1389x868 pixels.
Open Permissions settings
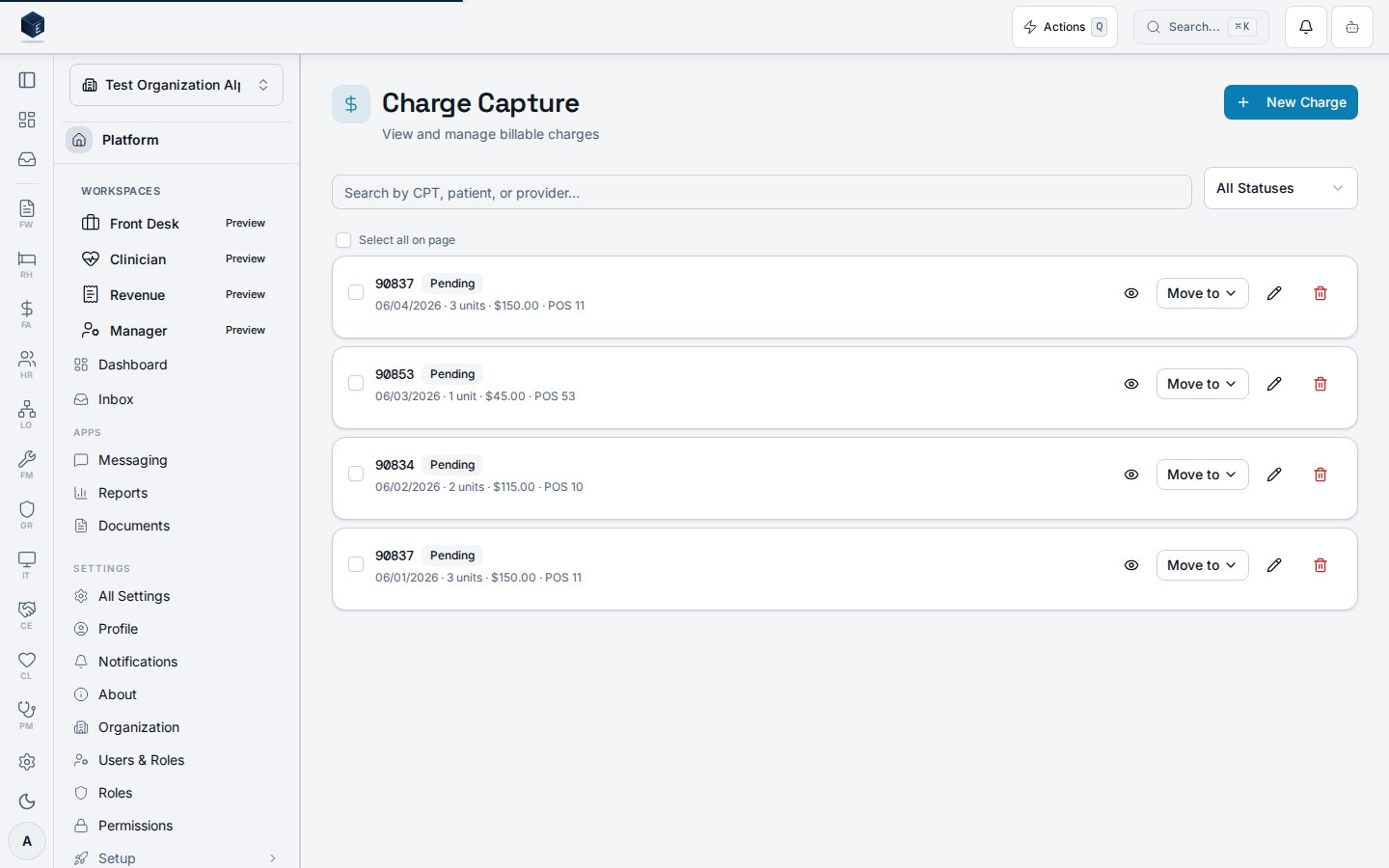coord(177,826)
